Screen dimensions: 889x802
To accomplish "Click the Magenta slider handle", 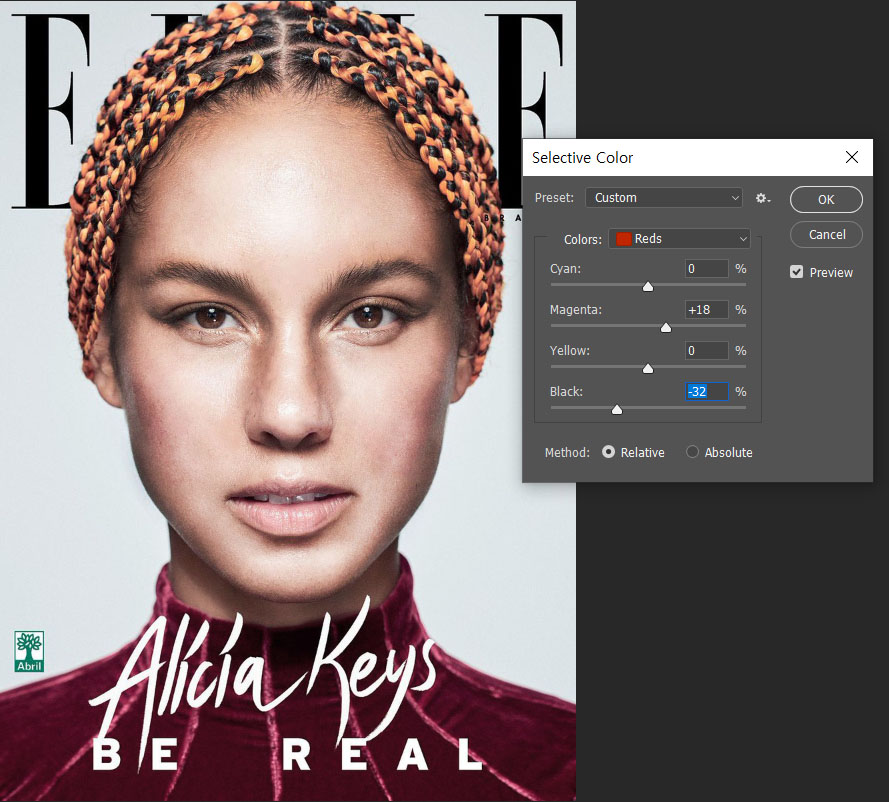I will coord(666,328).
